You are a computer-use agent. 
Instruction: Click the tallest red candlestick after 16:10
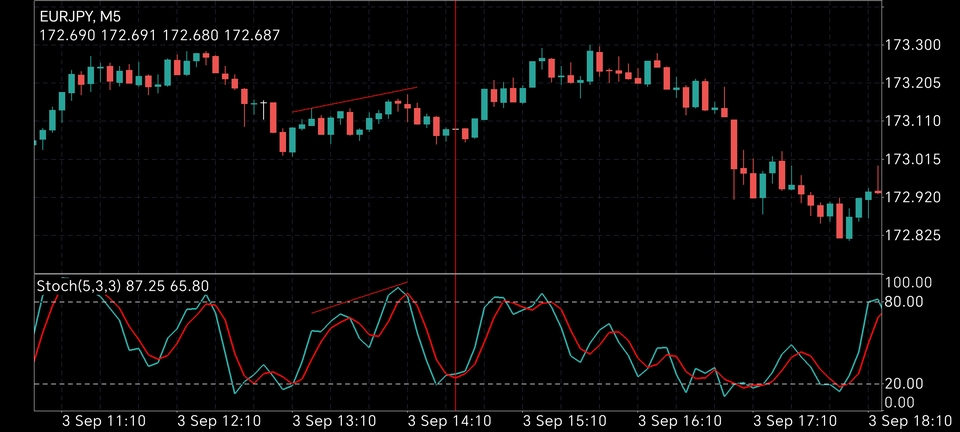735,145
